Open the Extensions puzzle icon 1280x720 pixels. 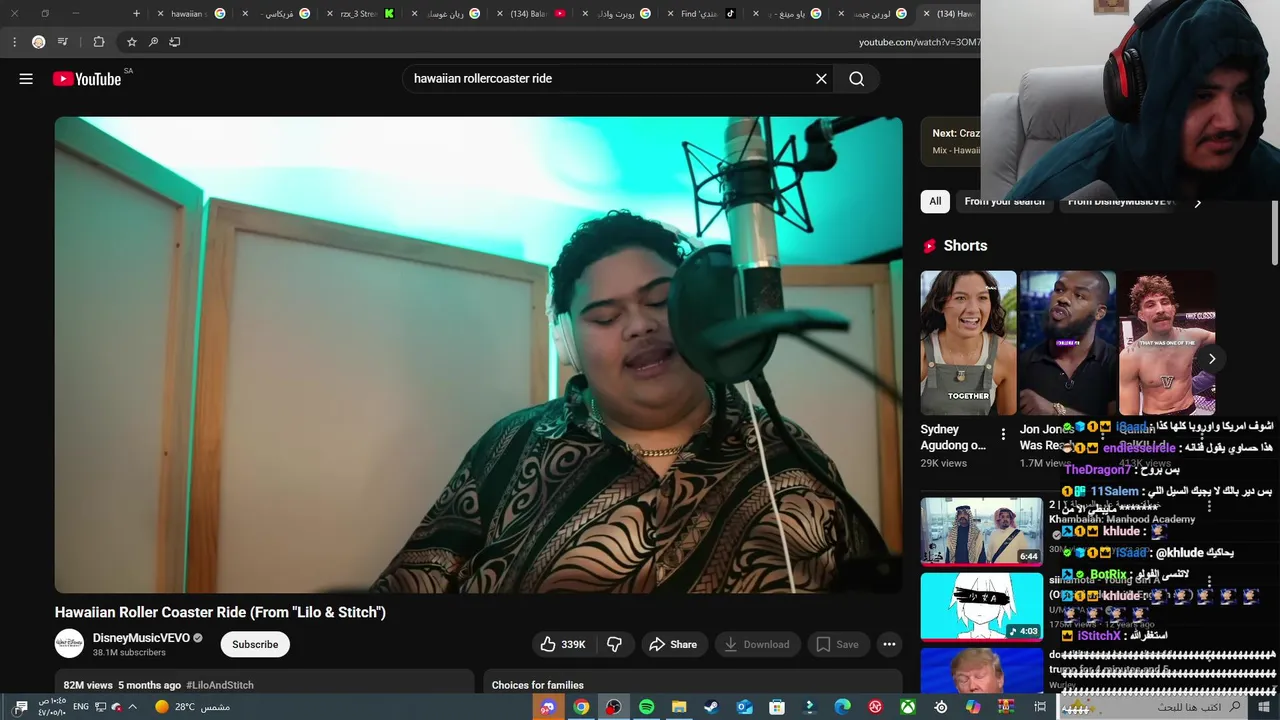(98, 42)
